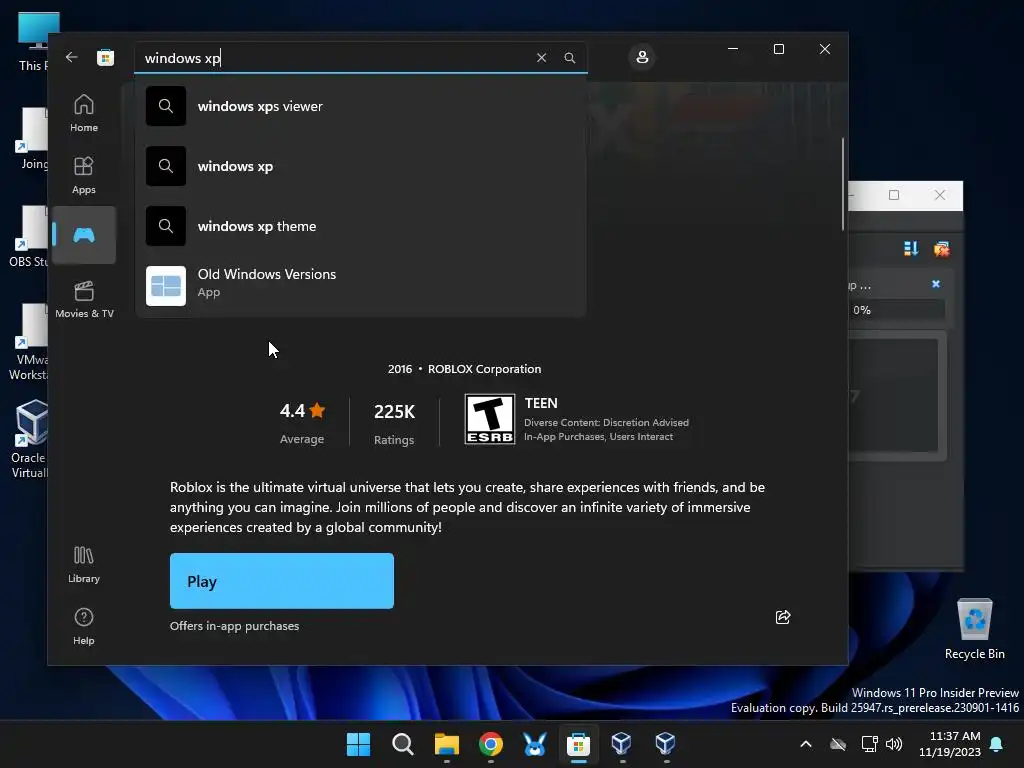Open the blue rabbit app on the taskbar
Image resolution: width=1024 pixels, height=768 pixels.
[534, 744]
